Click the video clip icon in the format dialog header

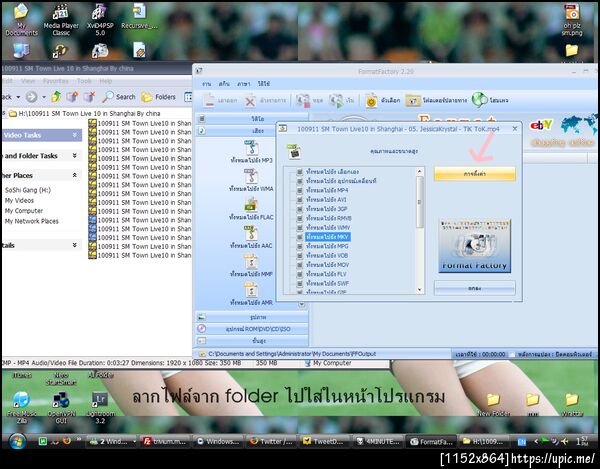[294, 151]
